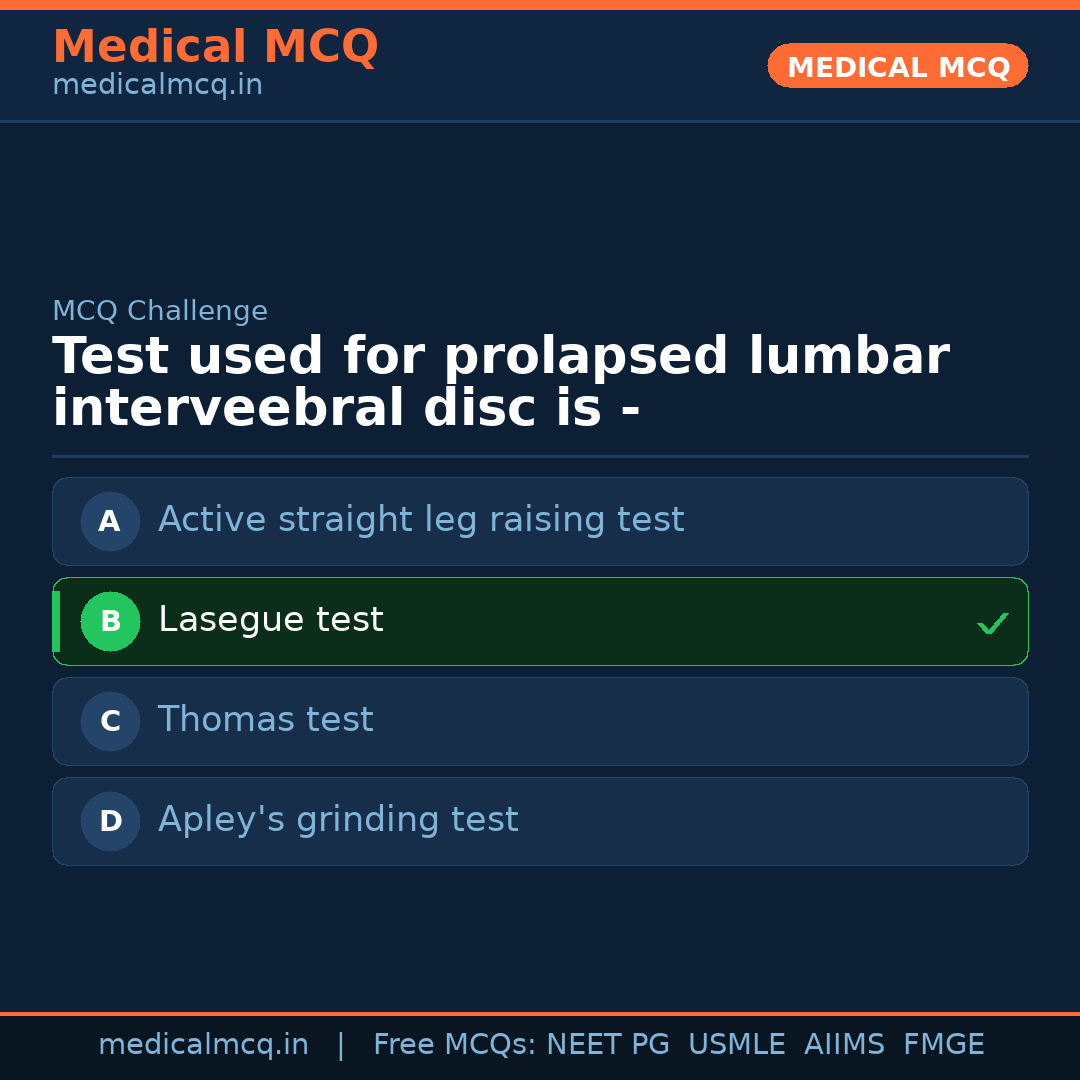
Task: Click the Free MCQs footer label
Action: tap(455, 1045)
